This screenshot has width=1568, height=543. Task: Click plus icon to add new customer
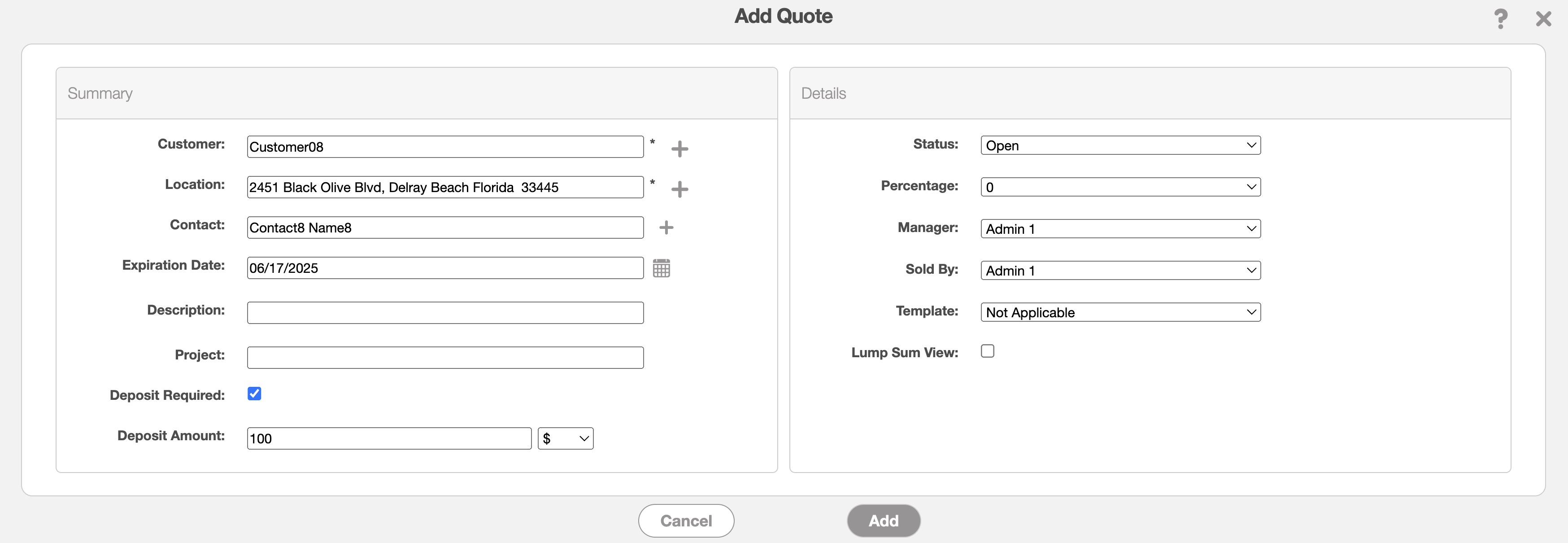[679, 149]
